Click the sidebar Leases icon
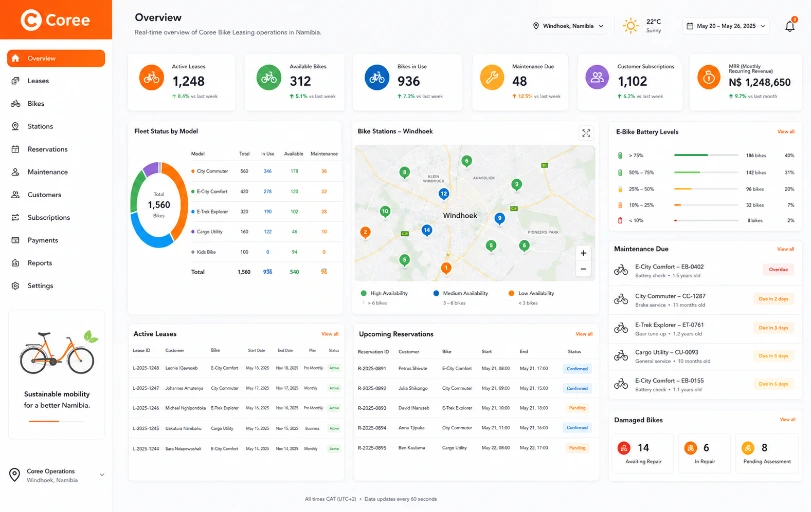811x512 pixels. coord(16,81)
